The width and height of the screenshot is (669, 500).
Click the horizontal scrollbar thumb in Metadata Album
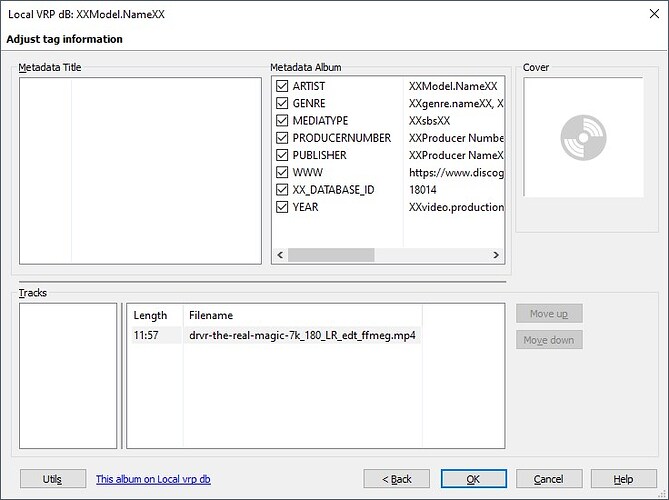pyautogui.click(x=331, y=255)
